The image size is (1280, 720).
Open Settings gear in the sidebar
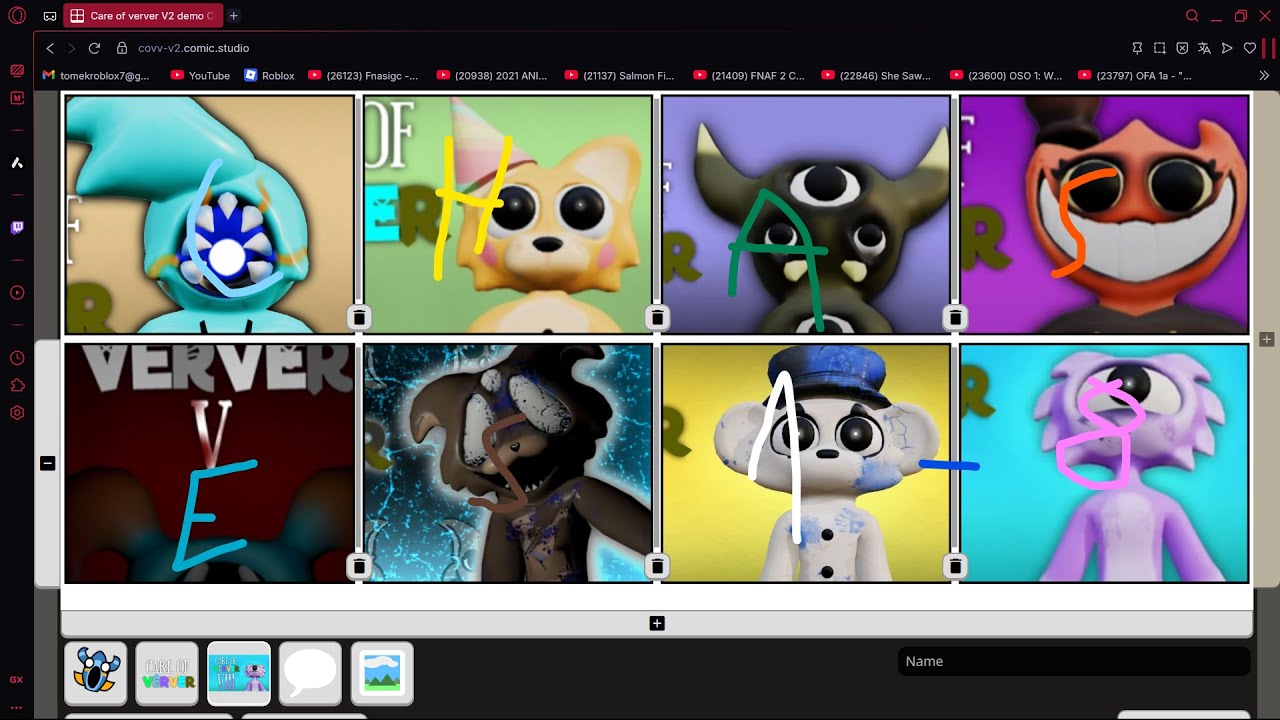[16, 412]
